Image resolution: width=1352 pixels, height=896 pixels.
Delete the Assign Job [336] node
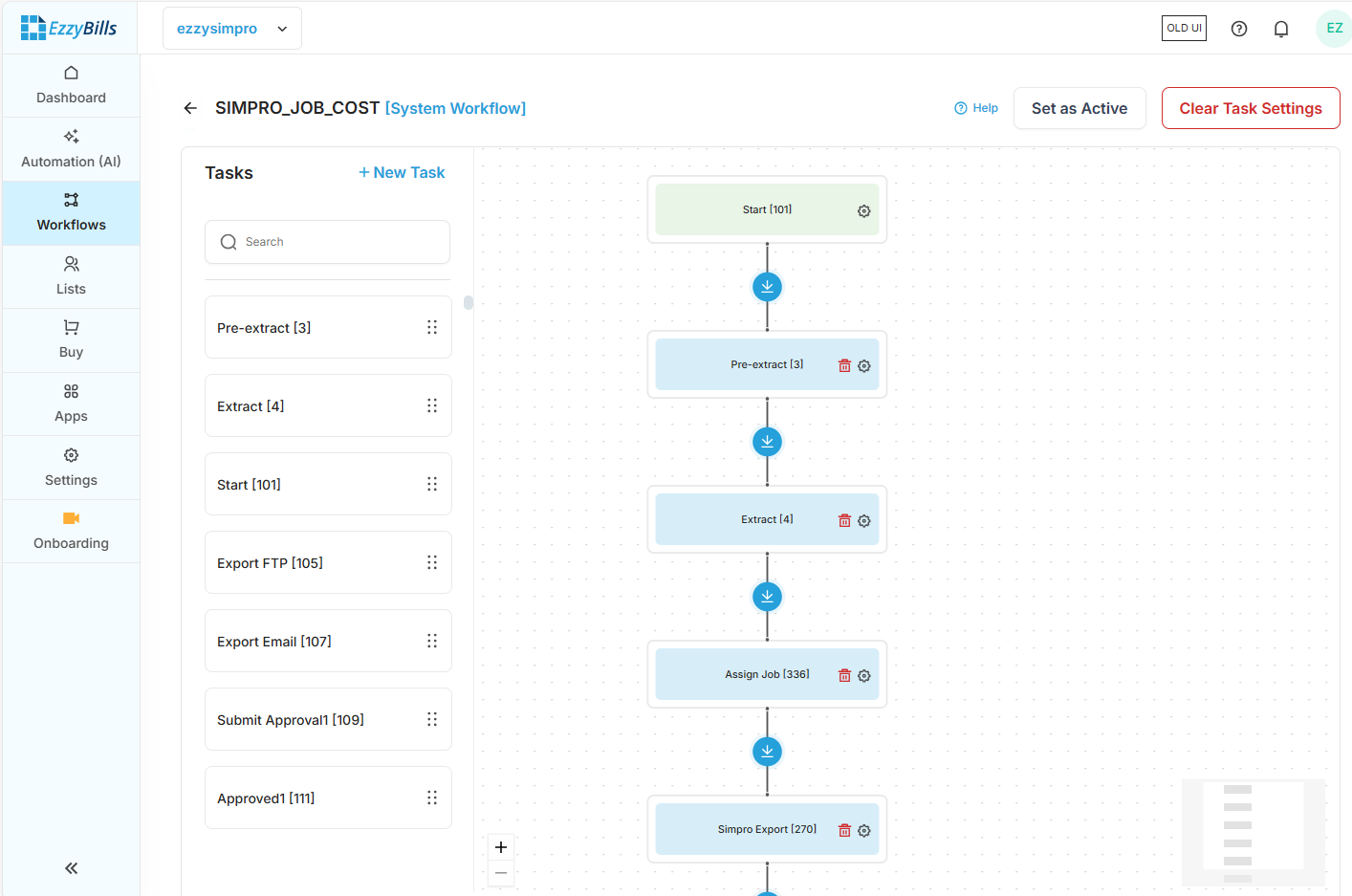coord(844,676)
